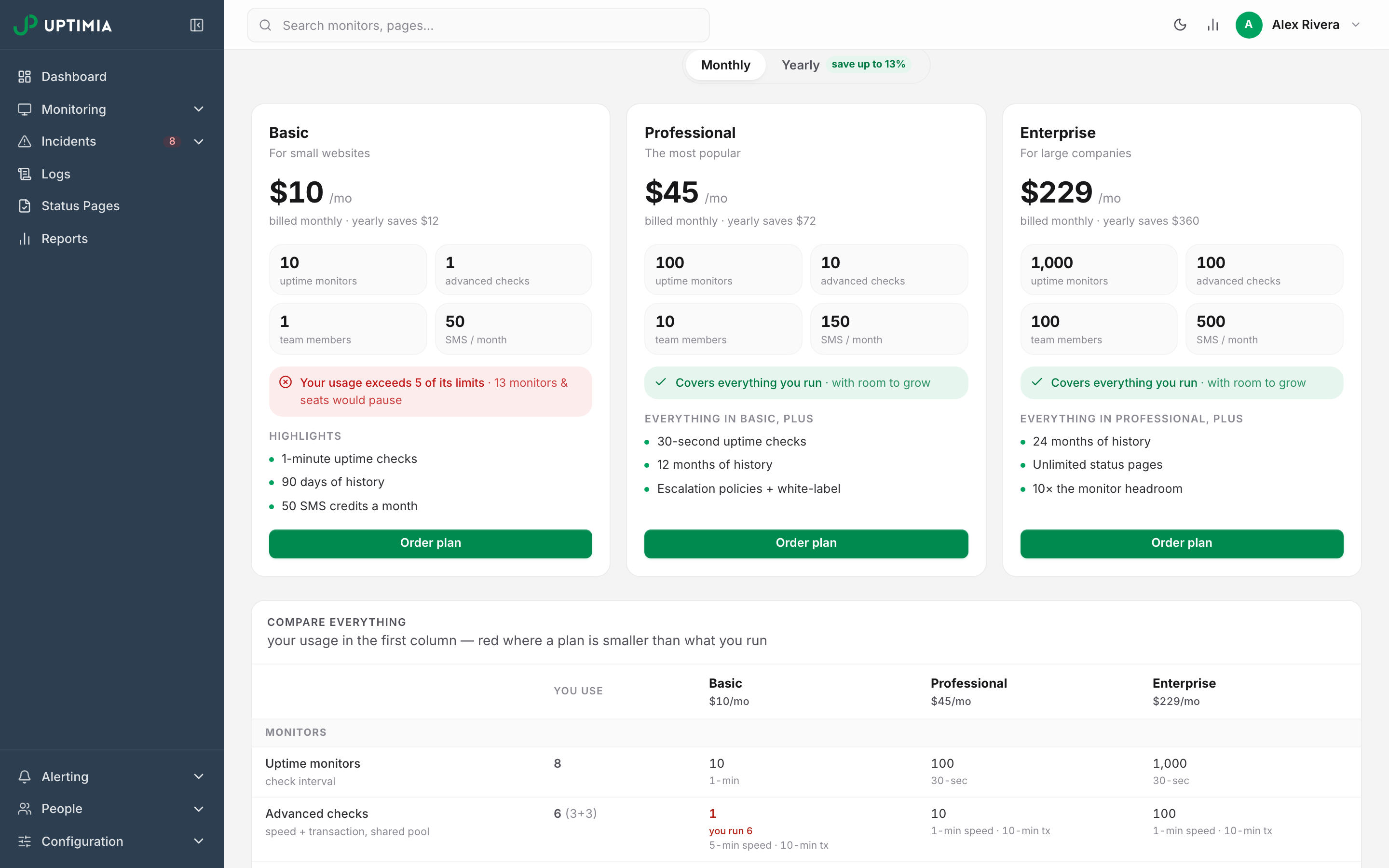The image size is (1389, 868).
Task: Select Monthly billing toggle
Action: pyautogui.click(x=725, y=65)
